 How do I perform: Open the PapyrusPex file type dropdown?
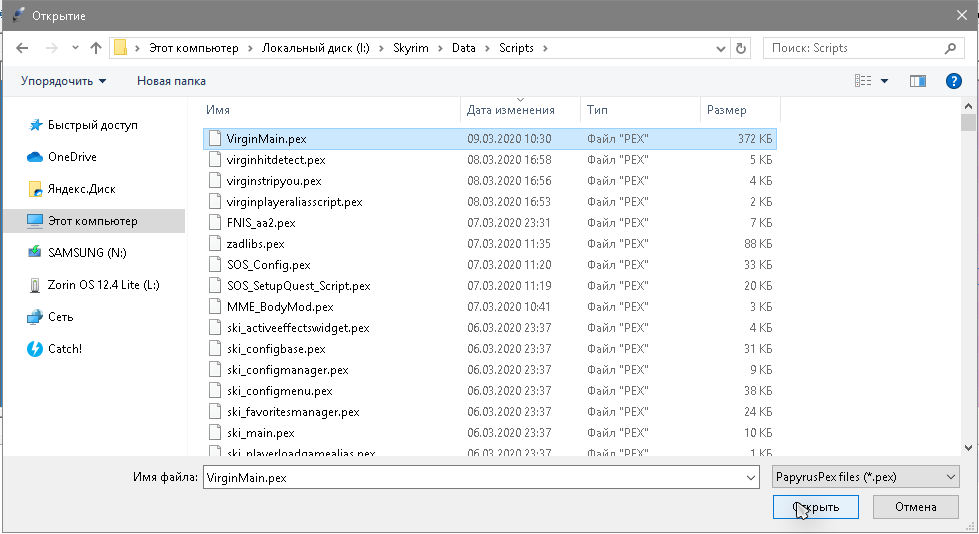(x=866, y=478)
